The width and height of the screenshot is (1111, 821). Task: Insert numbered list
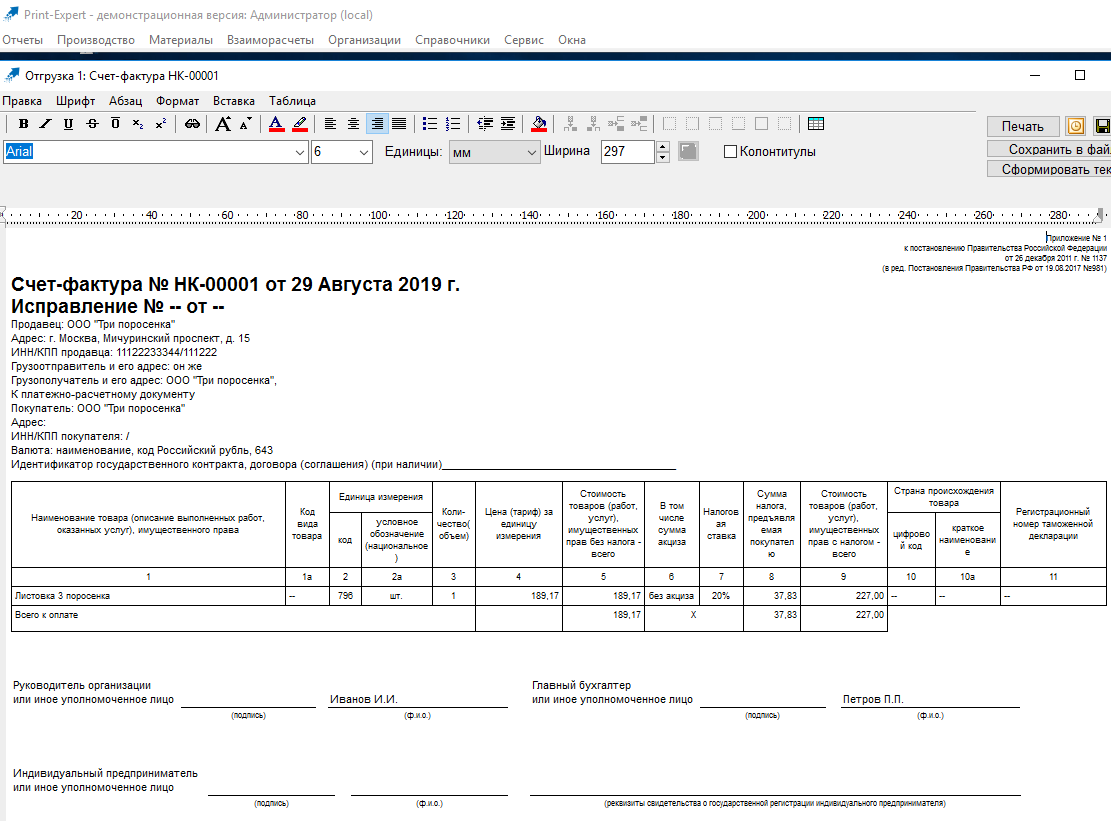tap(453, 124)
